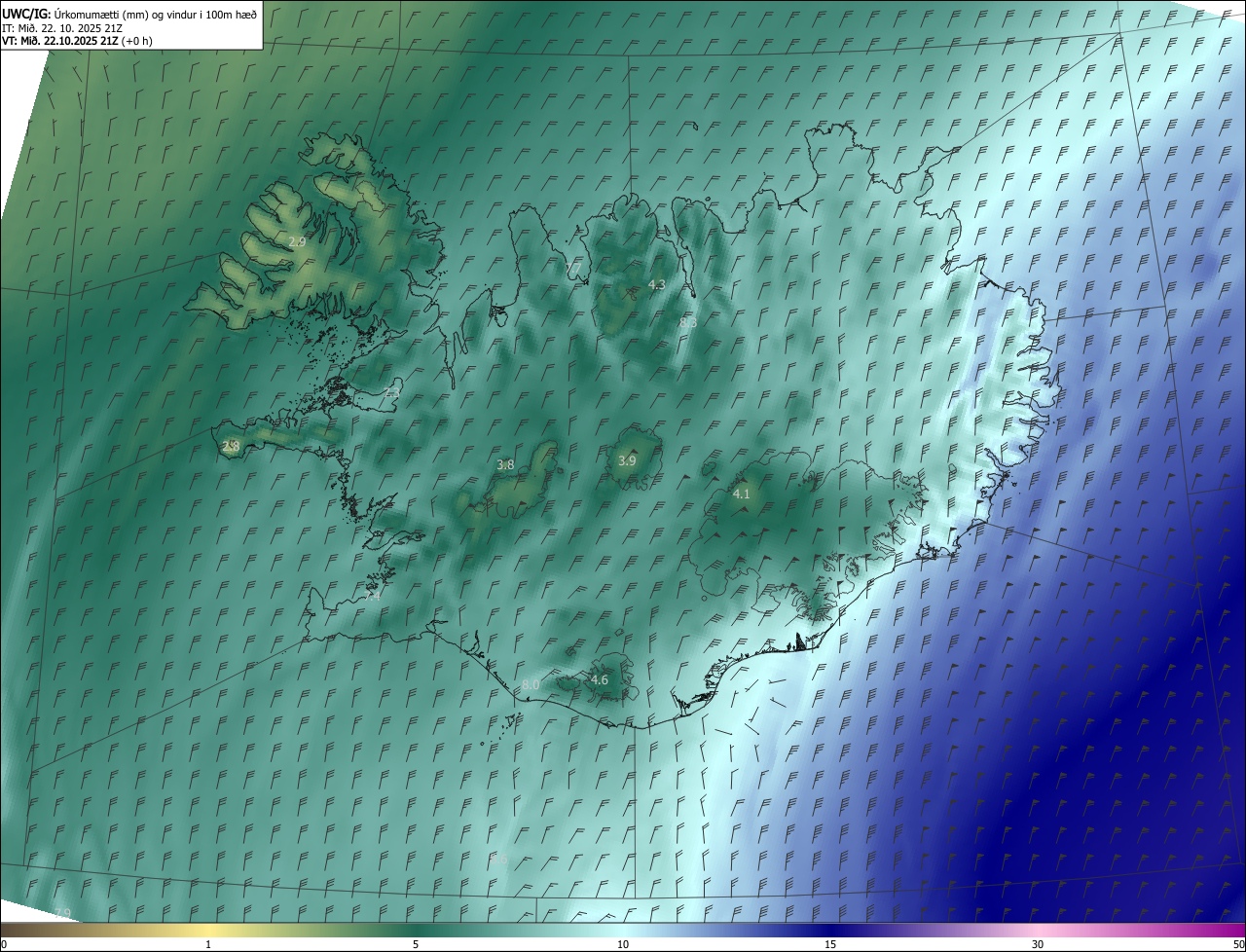The width and height of the screenshot is (1246, 952).
Task: Click the VT: Mið. 22.10.2025 21Z line
Action: coord(77,41)
